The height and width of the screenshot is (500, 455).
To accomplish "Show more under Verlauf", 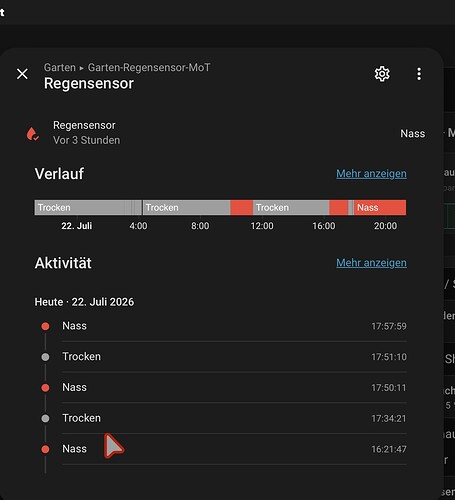I will click(371, 174).
